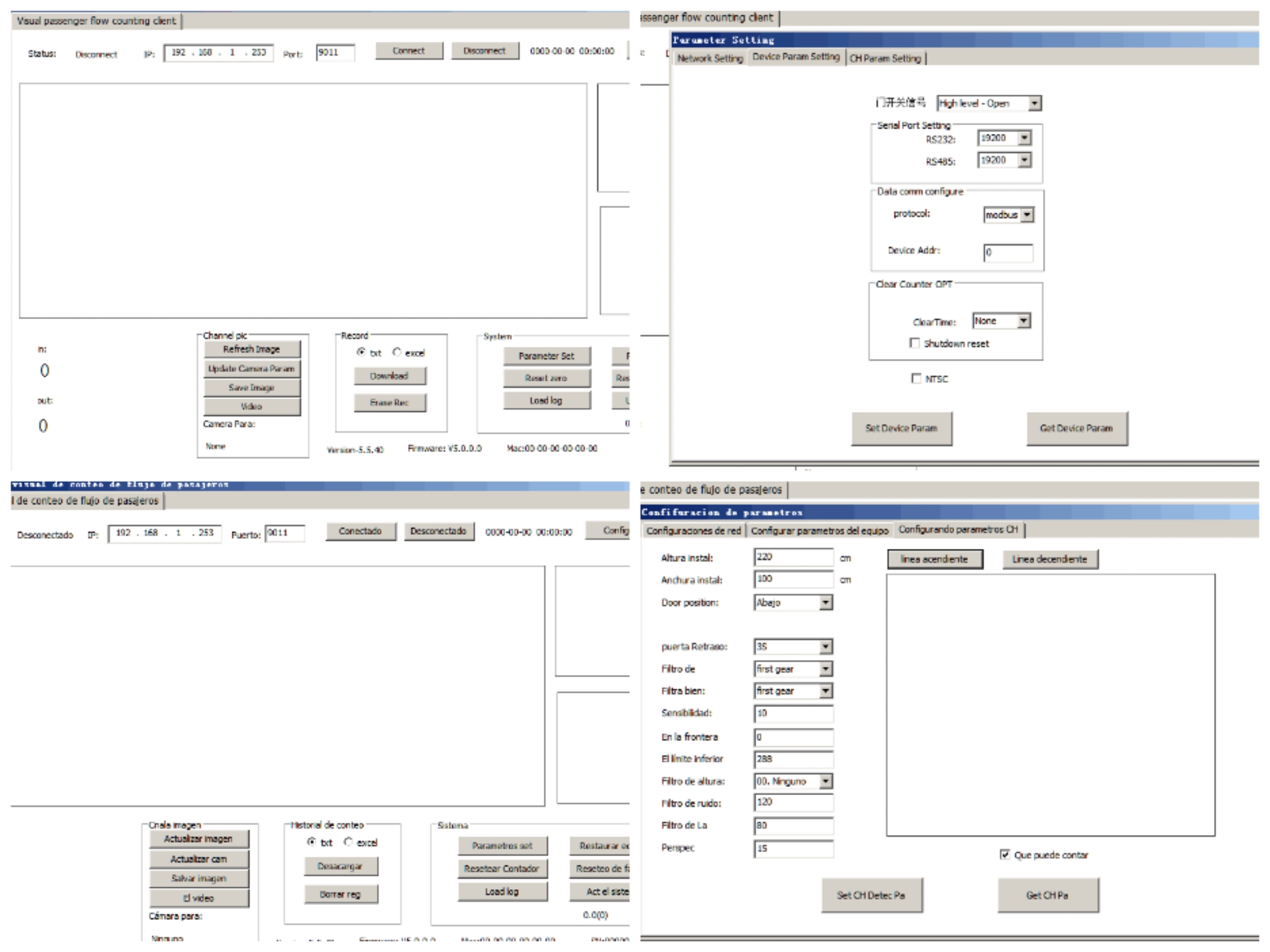Toggle Que puede contar checkbox
This screenshot has height=952, width=1270.
click(x=1005, y=855)
